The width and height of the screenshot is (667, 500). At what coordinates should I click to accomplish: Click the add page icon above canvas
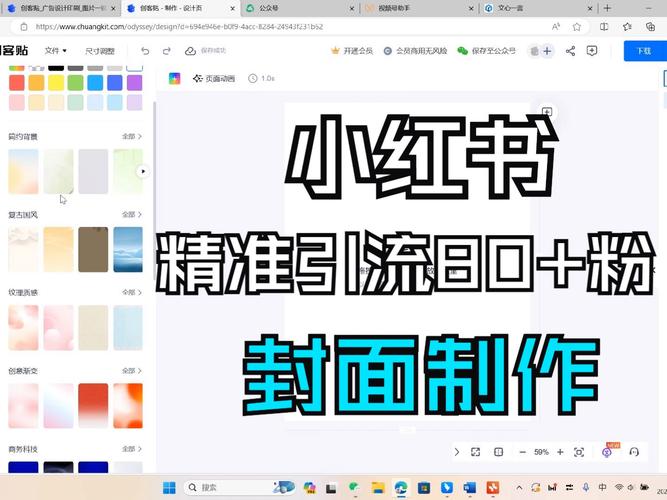pyautogui.click(x=547, y=111)
